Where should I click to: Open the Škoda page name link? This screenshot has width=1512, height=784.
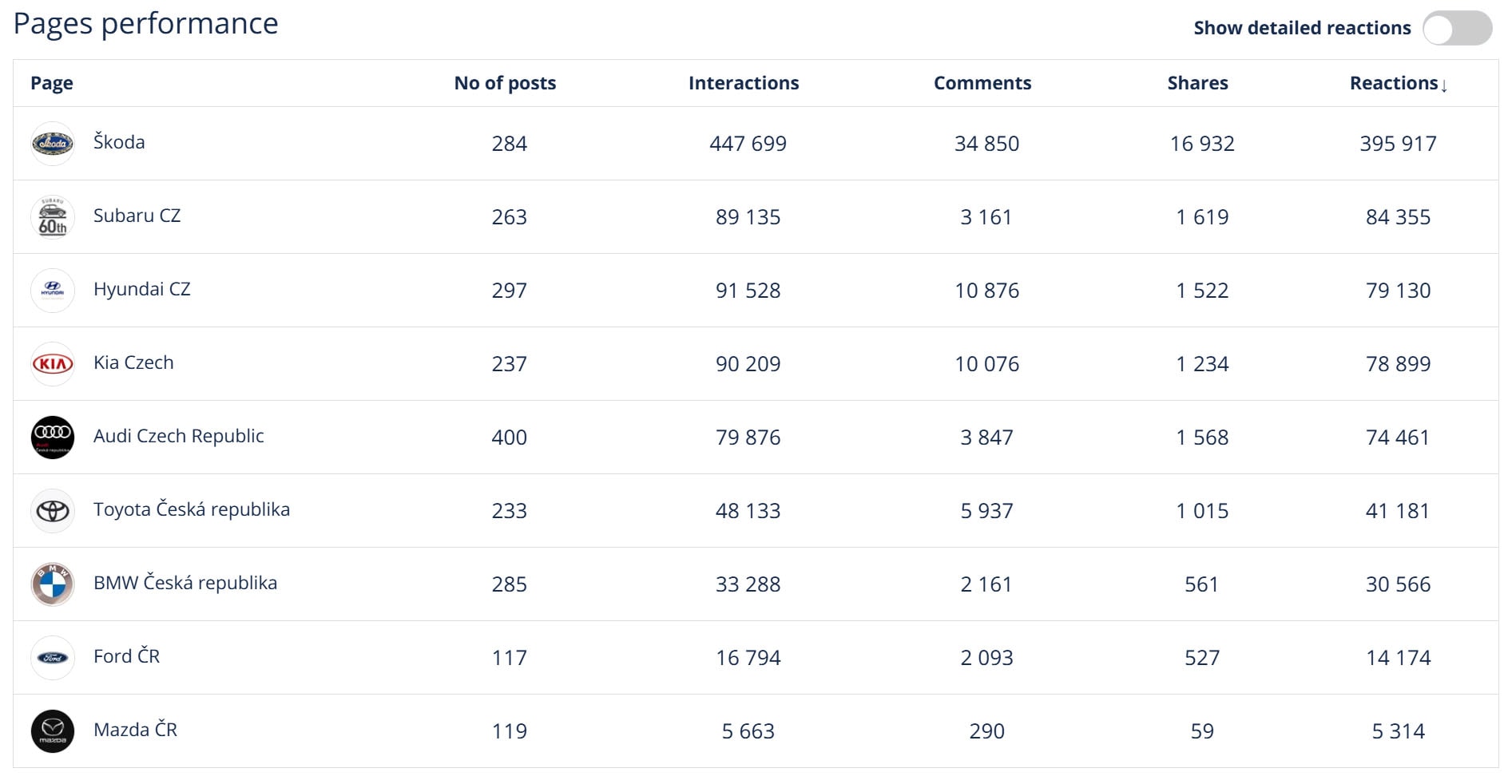click(119, 142)
